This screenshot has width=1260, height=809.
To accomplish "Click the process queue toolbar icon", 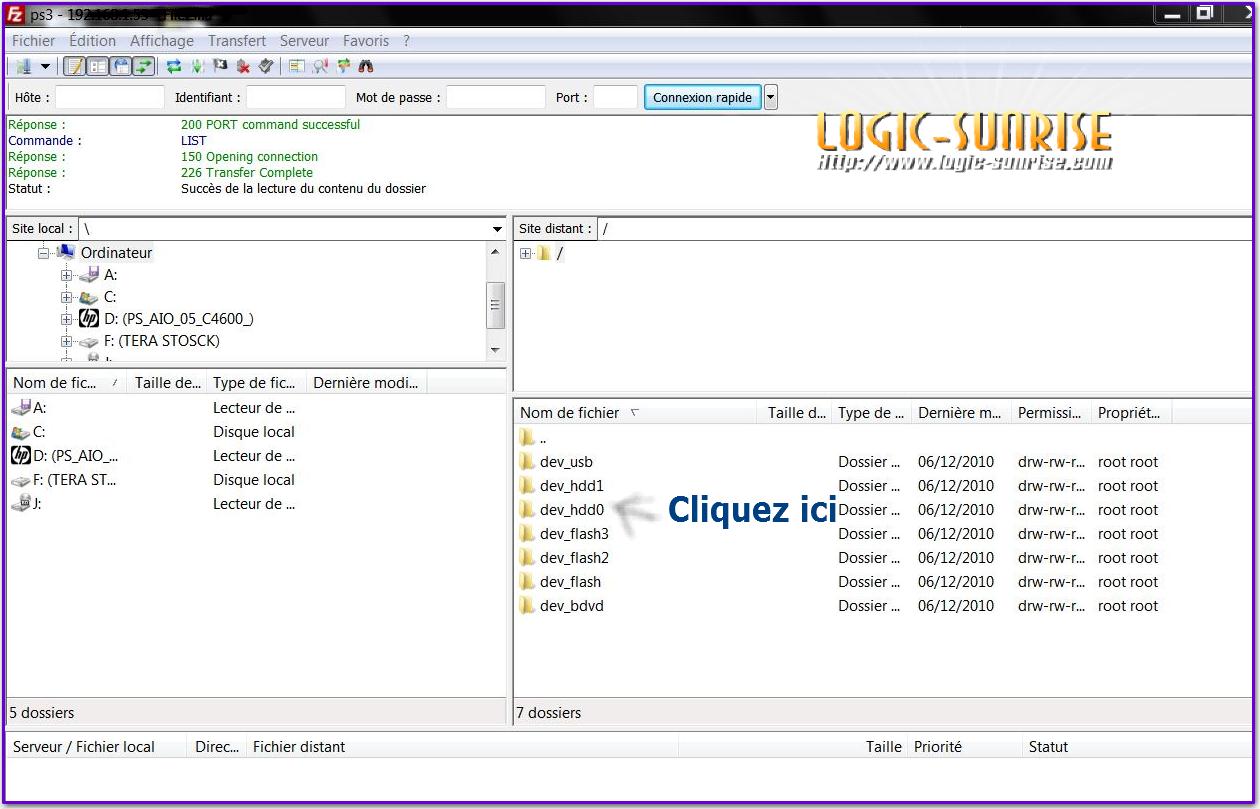I will [197, 66].
